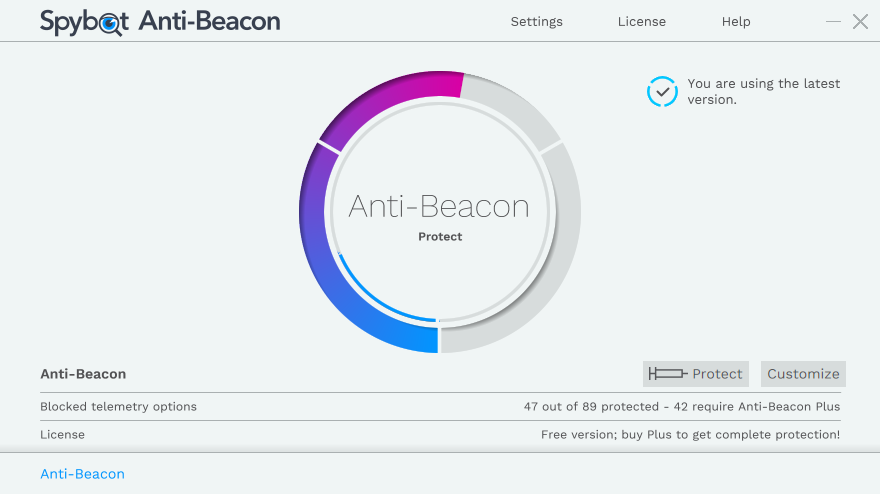Screen dimensions: 880x494
Task: Open the License menu
Action: point(641,21)
